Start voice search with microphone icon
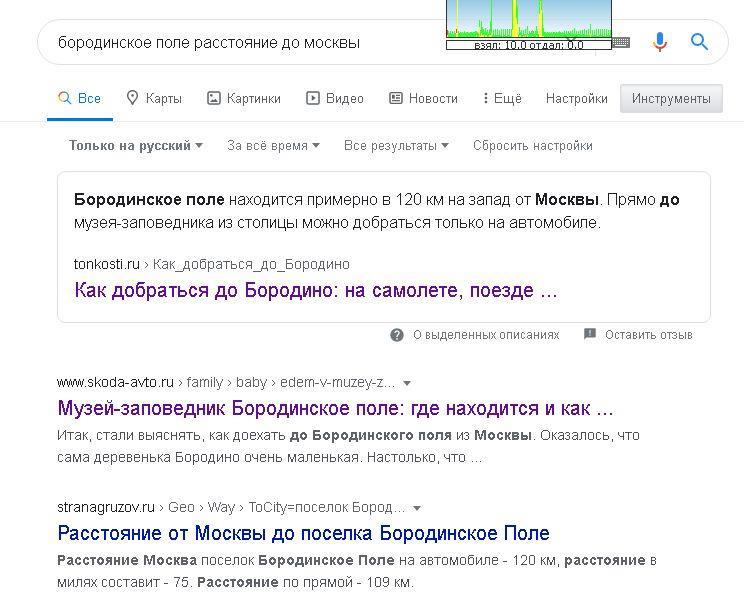The image size is (744, 611). coord(659,42)
